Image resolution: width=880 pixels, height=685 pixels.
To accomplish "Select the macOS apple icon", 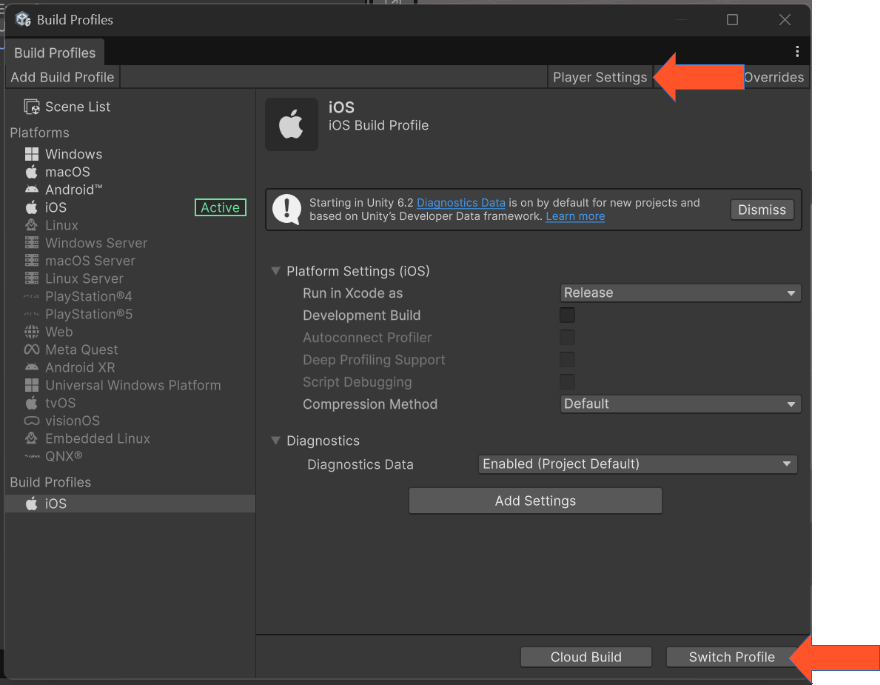I will click(31, 172).
